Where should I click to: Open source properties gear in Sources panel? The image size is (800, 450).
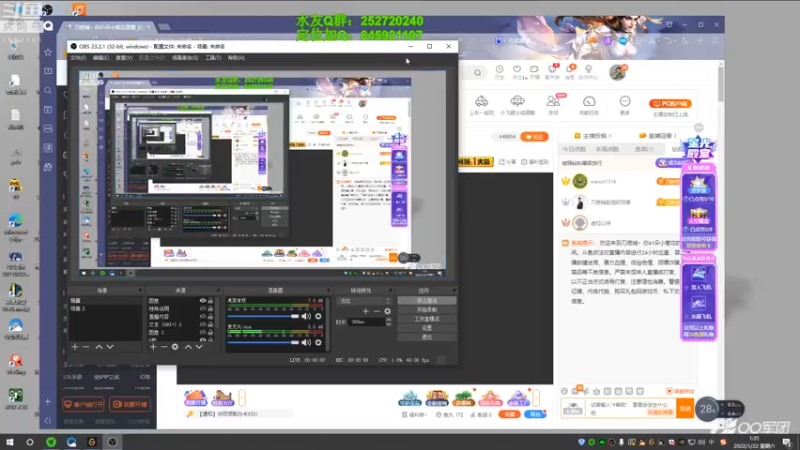[x=175, y=347]
